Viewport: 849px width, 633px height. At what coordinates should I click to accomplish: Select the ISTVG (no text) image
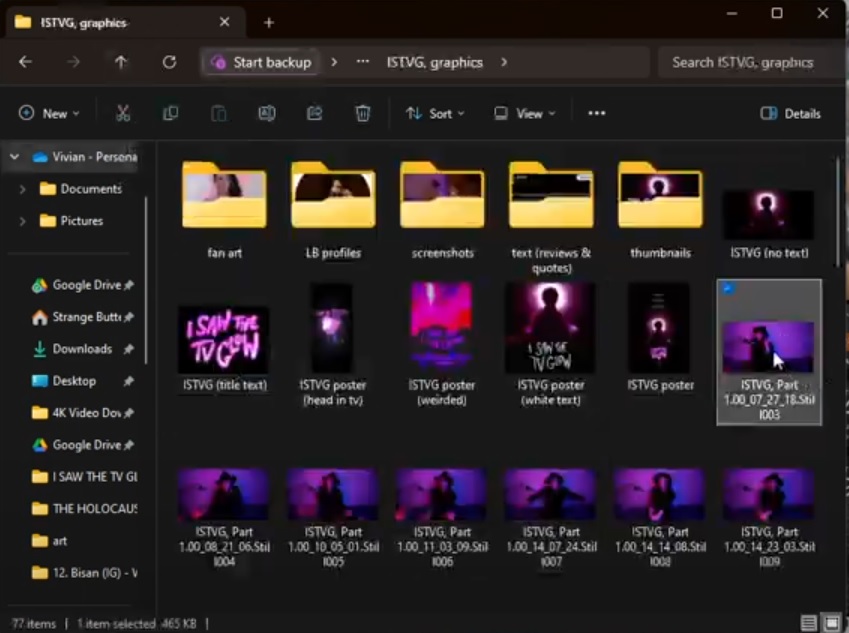coord(769,222)
